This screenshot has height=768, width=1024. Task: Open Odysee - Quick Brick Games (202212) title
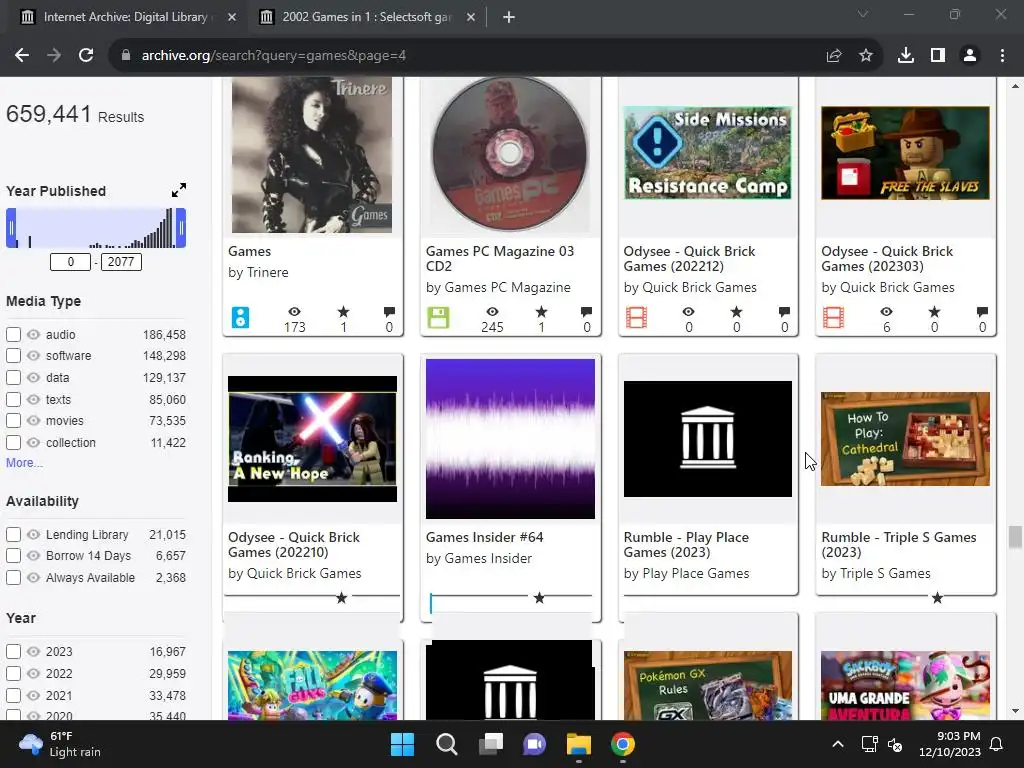point(689,259)
